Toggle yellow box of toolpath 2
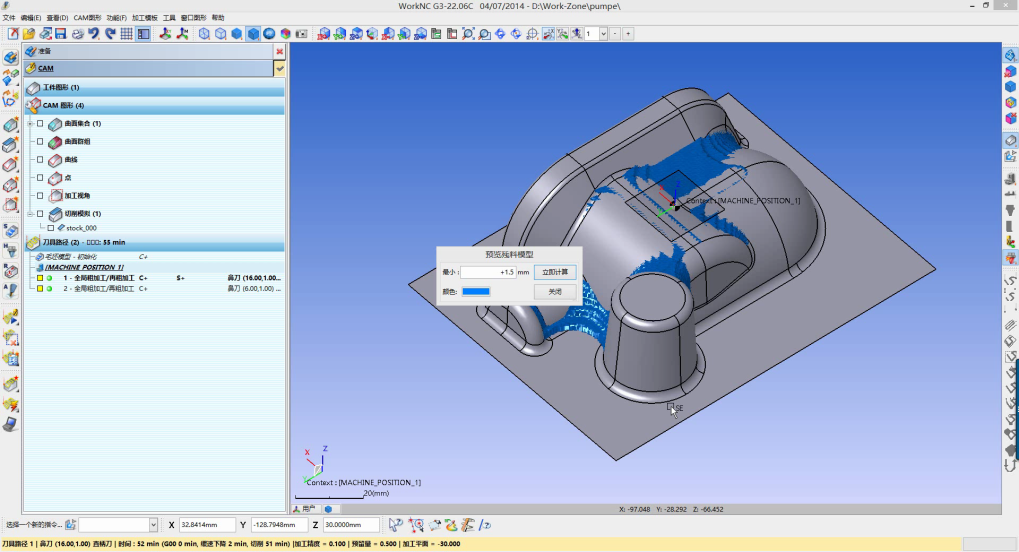Viewport: 1019px width, 552px height. point(40,289)
